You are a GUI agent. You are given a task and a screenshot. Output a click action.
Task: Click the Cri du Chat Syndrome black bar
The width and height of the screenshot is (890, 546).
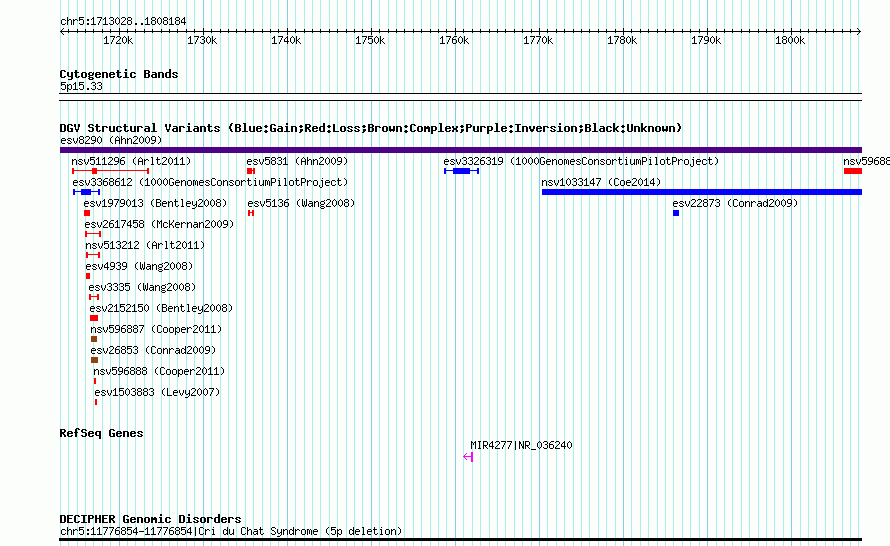[x=461, y=540]
